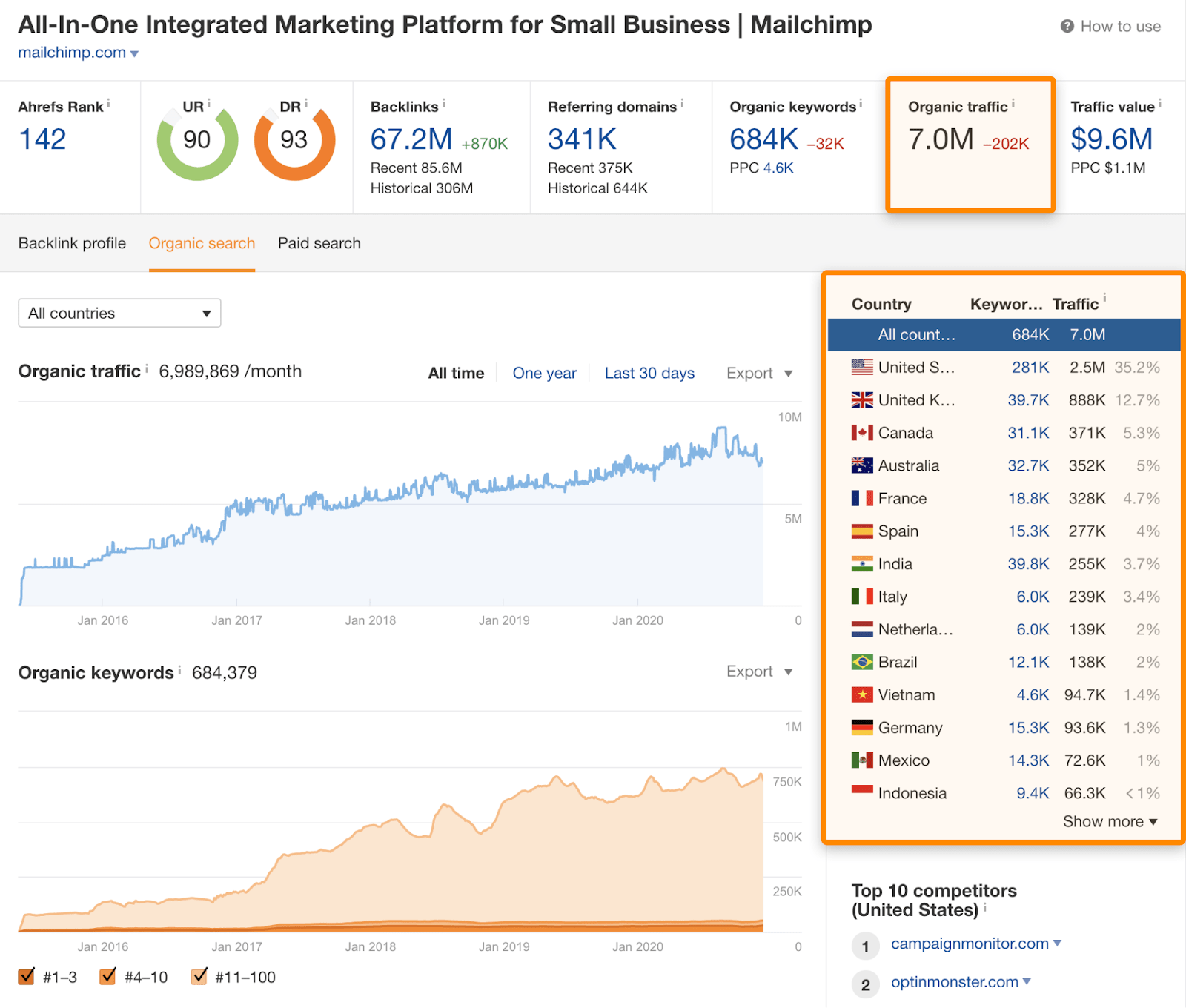Click the orange DR 93 rating gauge
Viewport: 1186px width, 1008px height.
294,141
